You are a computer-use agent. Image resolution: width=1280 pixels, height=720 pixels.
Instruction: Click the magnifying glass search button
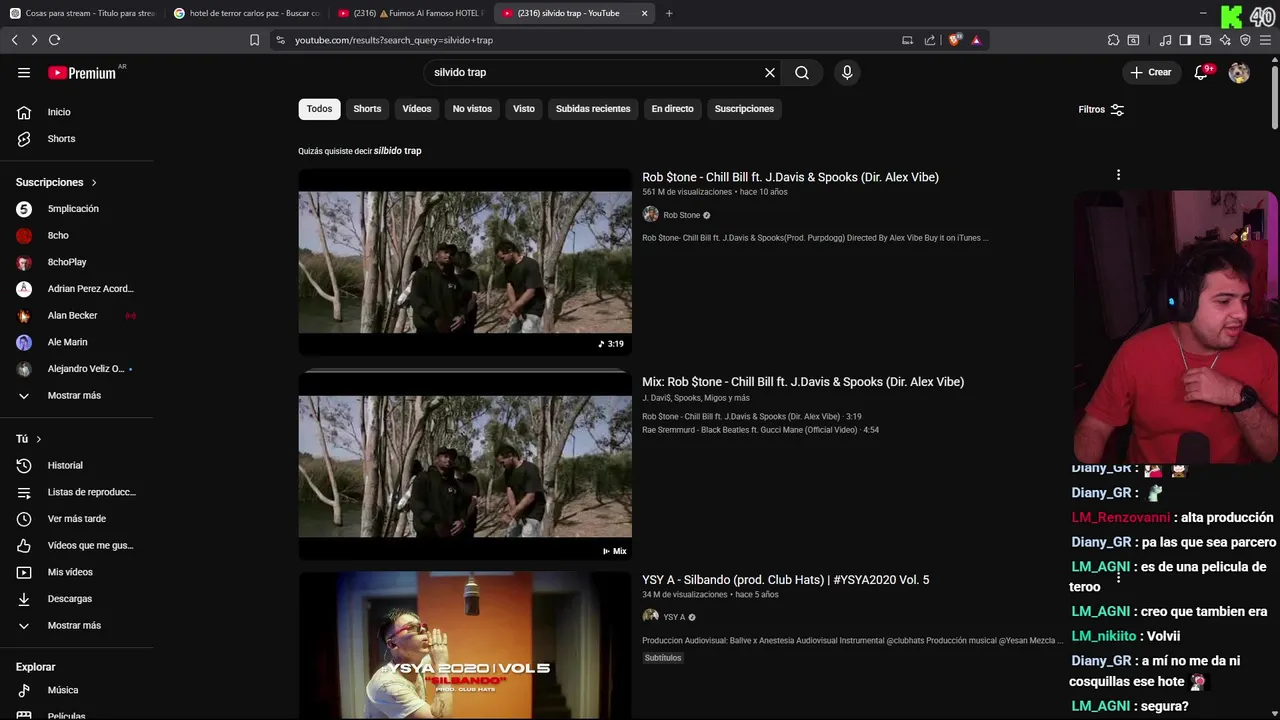click(802, 72)
